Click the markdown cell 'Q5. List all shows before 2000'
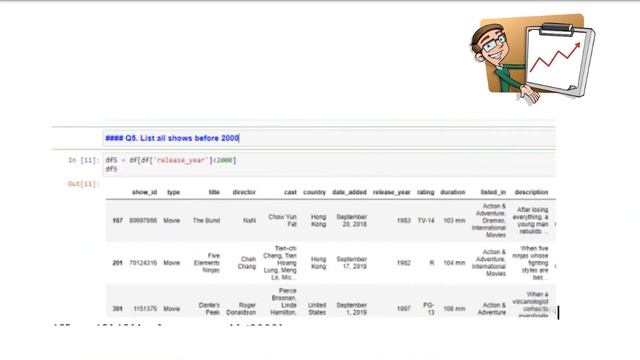640x360 pixels. coord(329,138)
